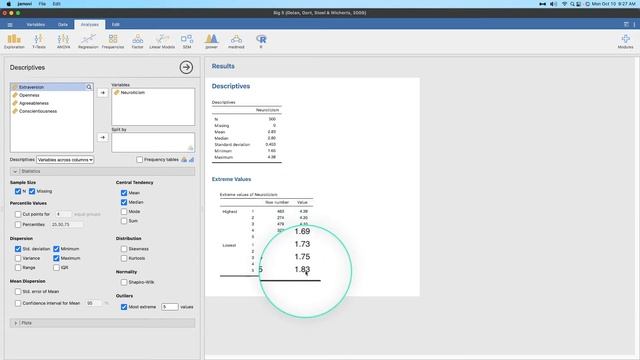Enable the Shapiro-Wilk normality checkbox

(x=124, y=282)
